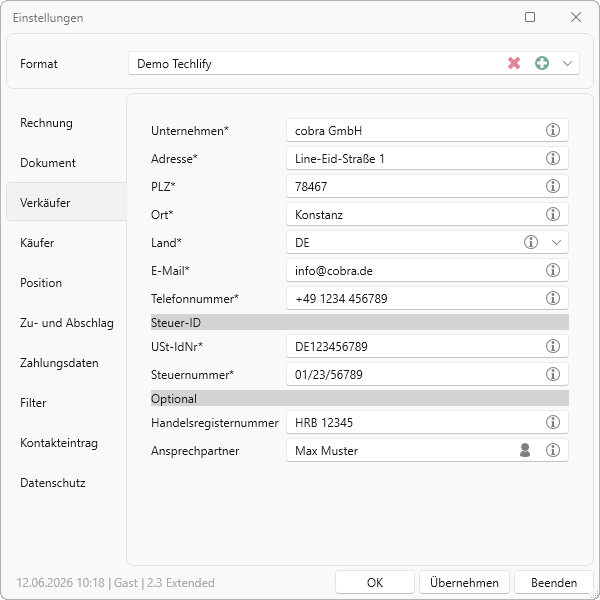Click info icon in Land field
The height and width of the screenshot is (600, 600).
(531, 242)
